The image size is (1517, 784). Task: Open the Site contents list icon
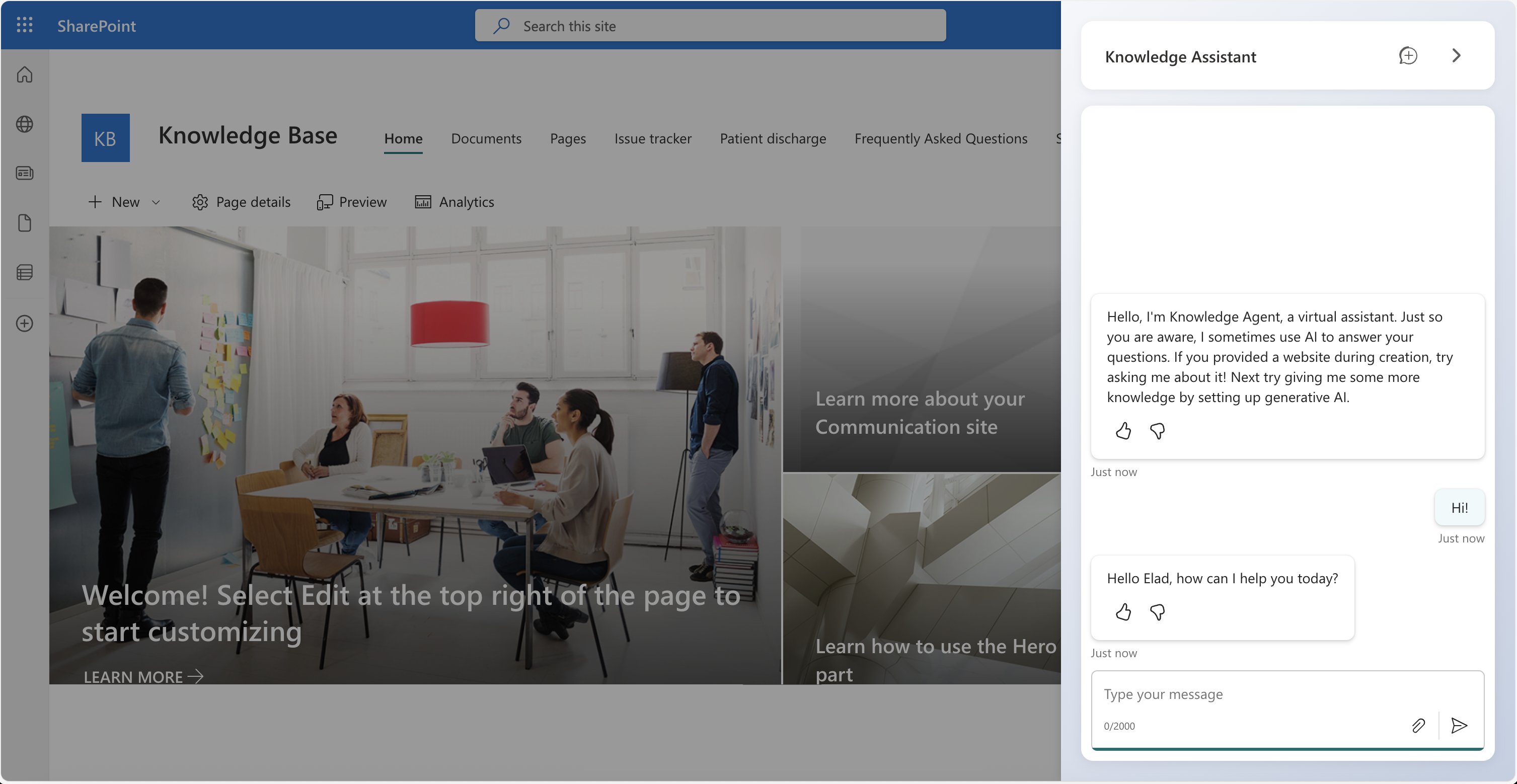(x=24, y=272)
